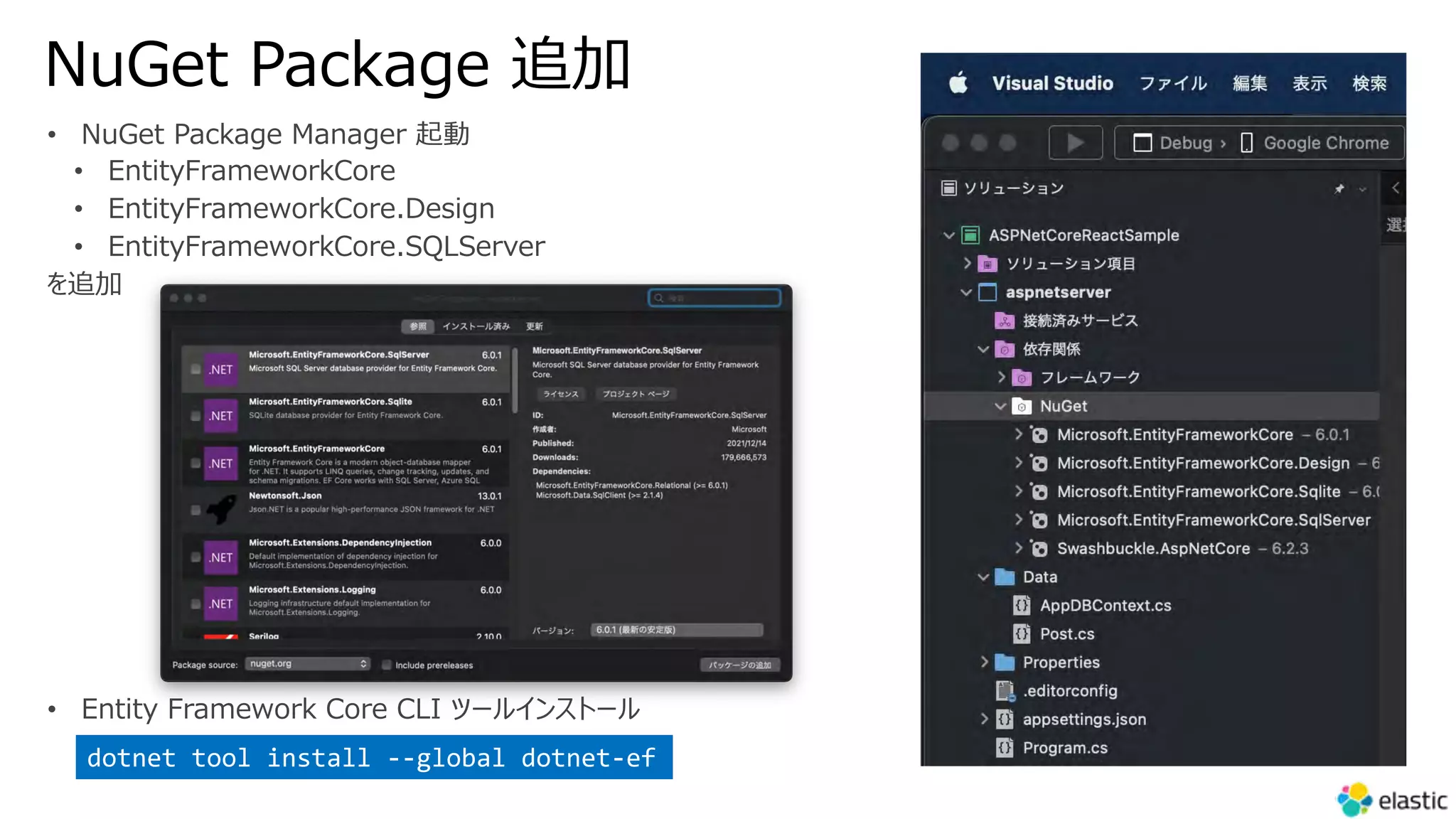Open the ファイル menu
1456x819 pixels.
[1173, 83]
